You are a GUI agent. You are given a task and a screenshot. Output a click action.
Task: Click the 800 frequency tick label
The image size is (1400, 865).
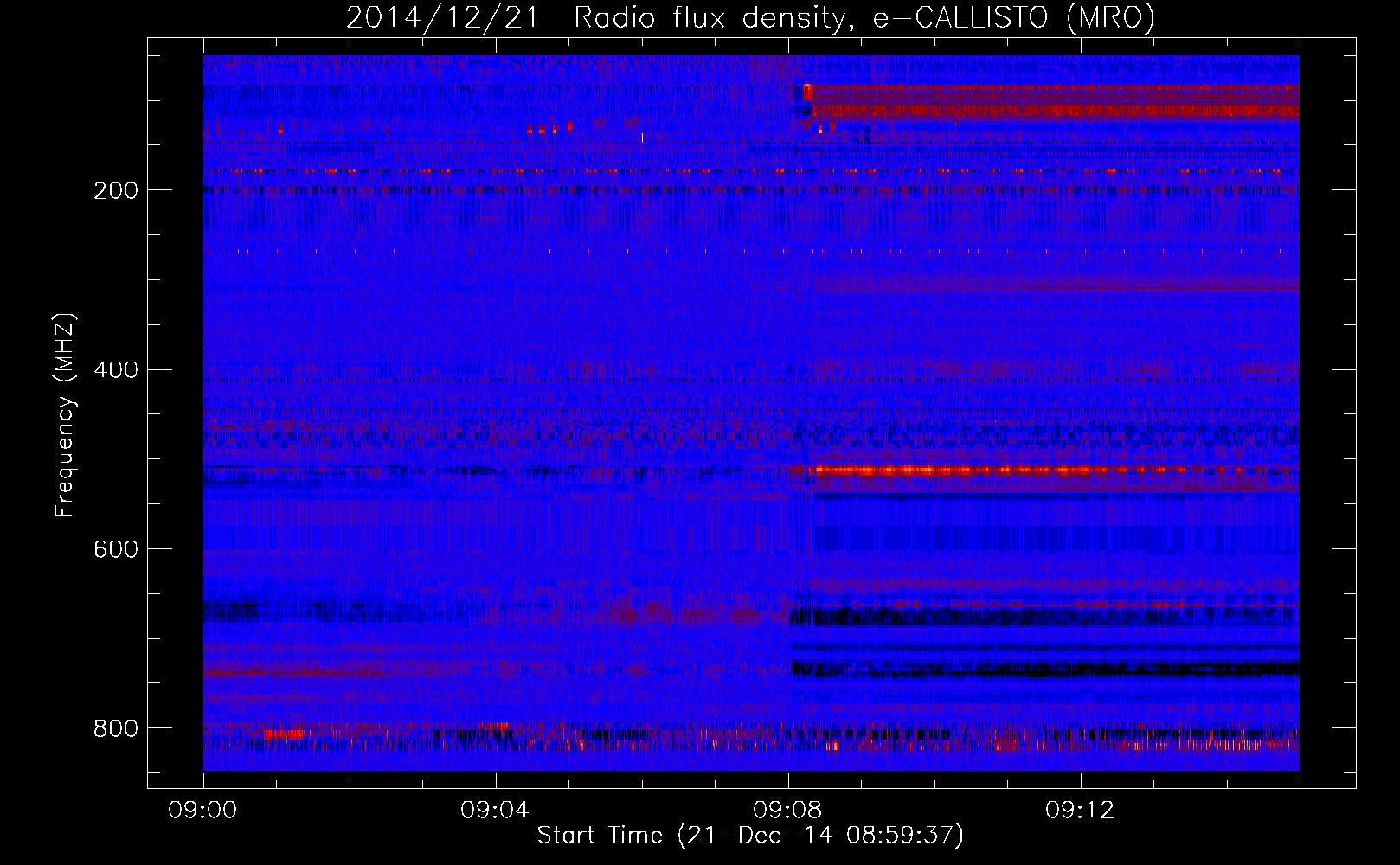click(116, 729)
